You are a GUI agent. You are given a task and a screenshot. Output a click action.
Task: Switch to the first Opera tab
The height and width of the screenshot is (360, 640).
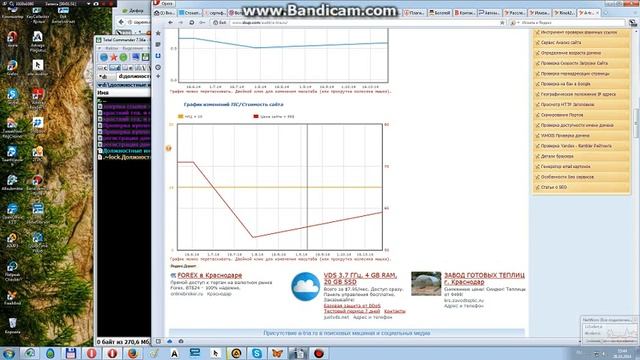coord(164,13)
